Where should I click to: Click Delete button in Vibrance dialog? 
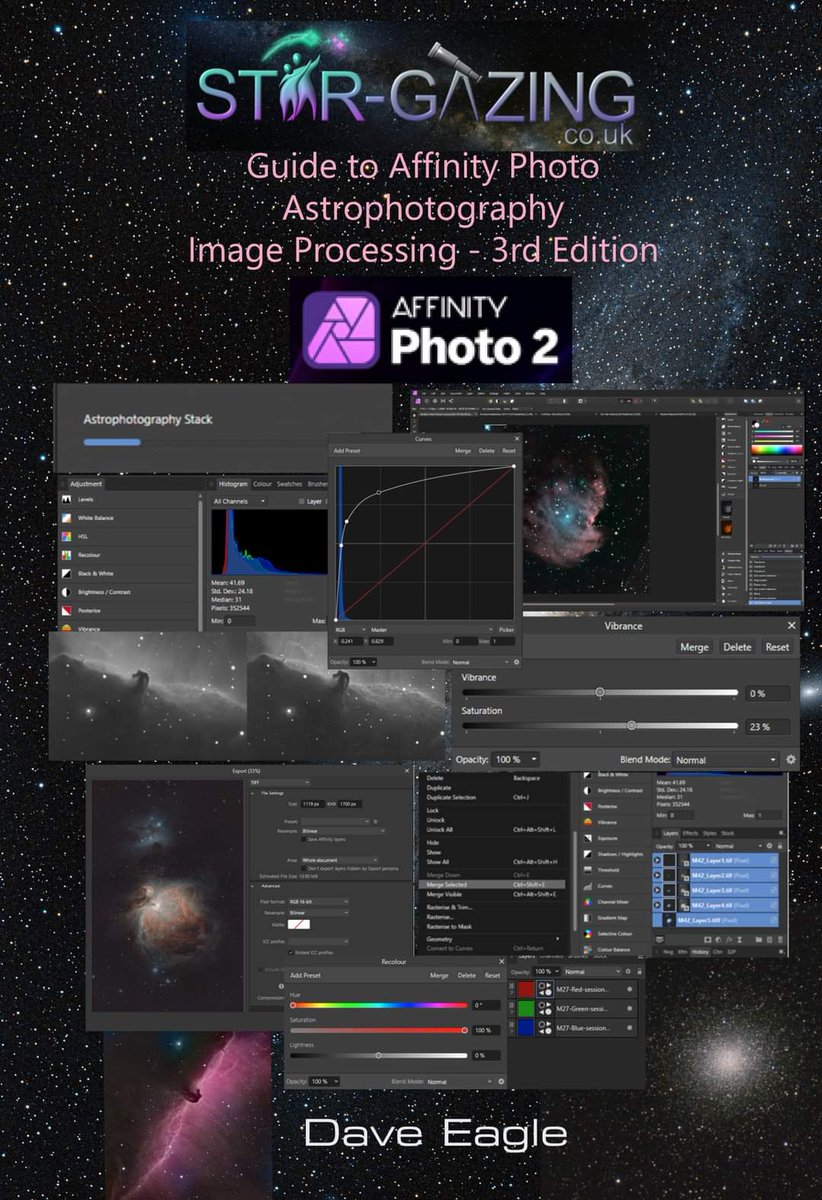point(737,647)
